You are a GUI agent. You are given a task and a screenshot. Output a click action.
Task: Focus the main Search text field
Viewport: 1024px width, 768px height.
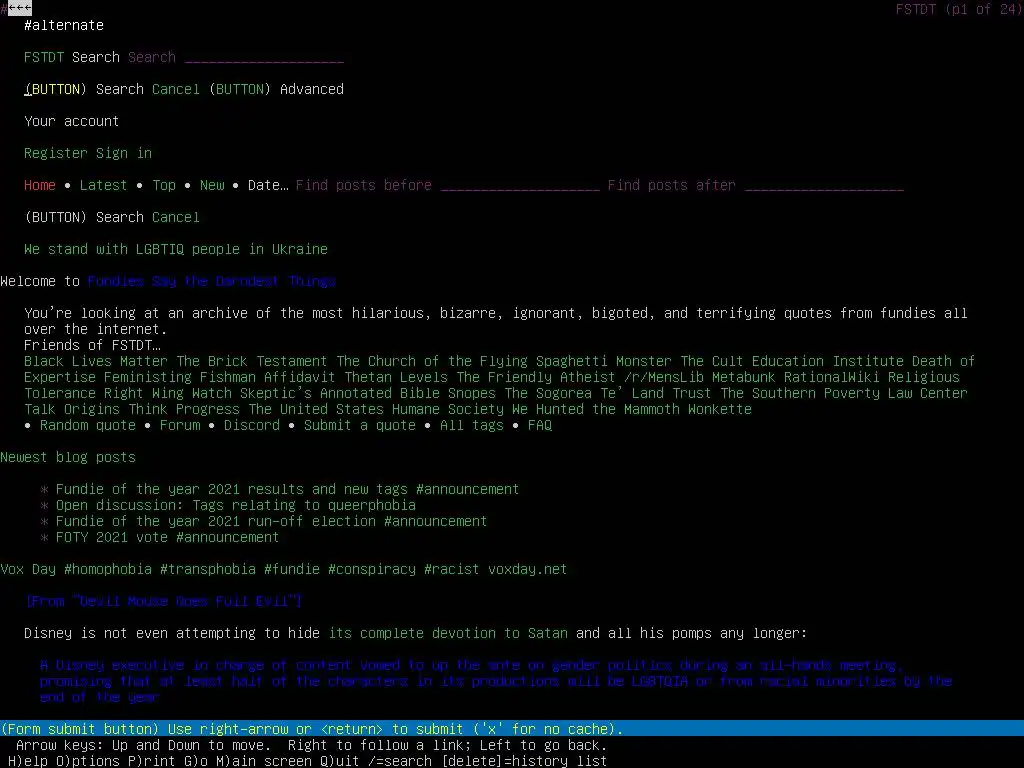point(264,57)
